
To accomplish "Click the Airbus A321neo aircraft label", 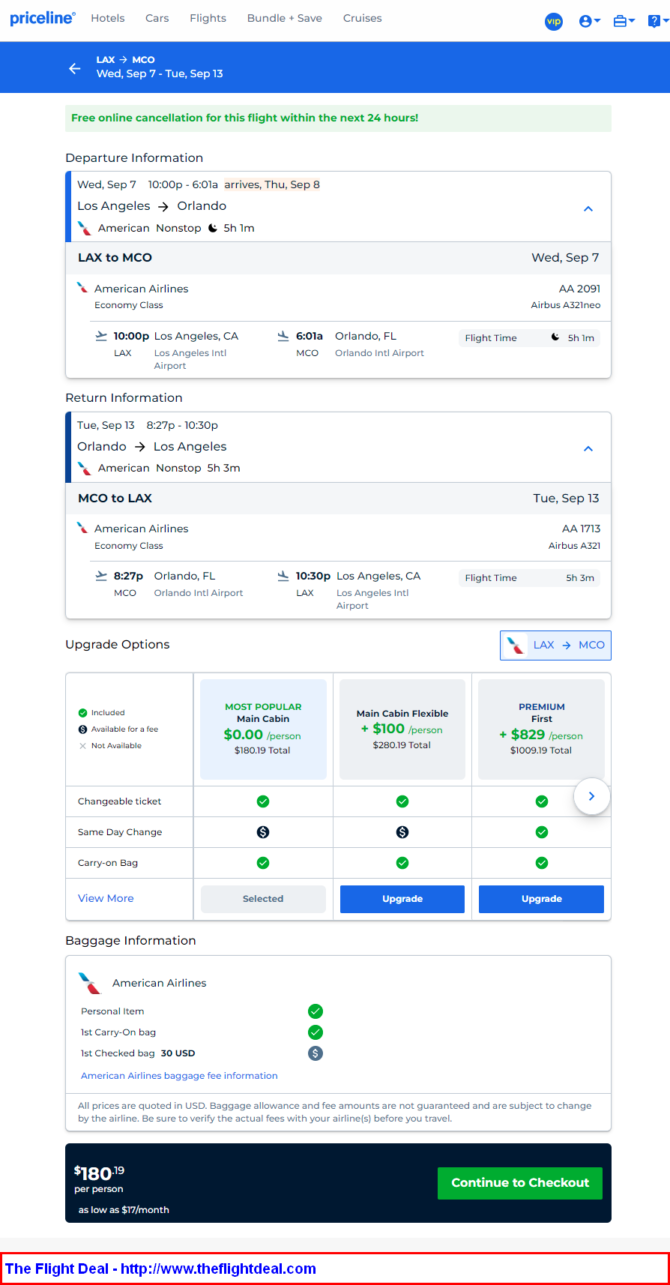I will point(566,305).
